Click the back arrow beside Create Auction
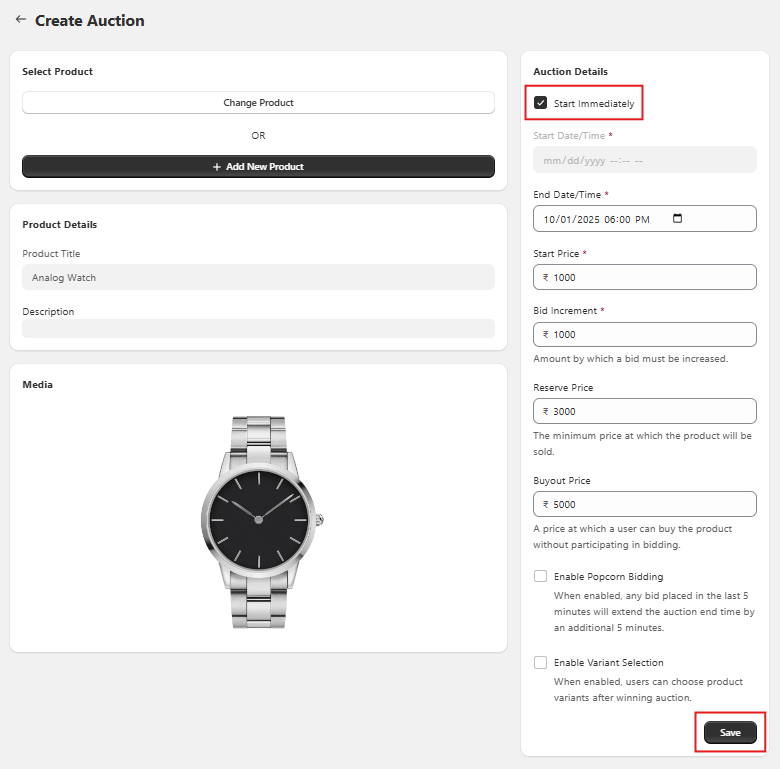 [x=20, y=19]
